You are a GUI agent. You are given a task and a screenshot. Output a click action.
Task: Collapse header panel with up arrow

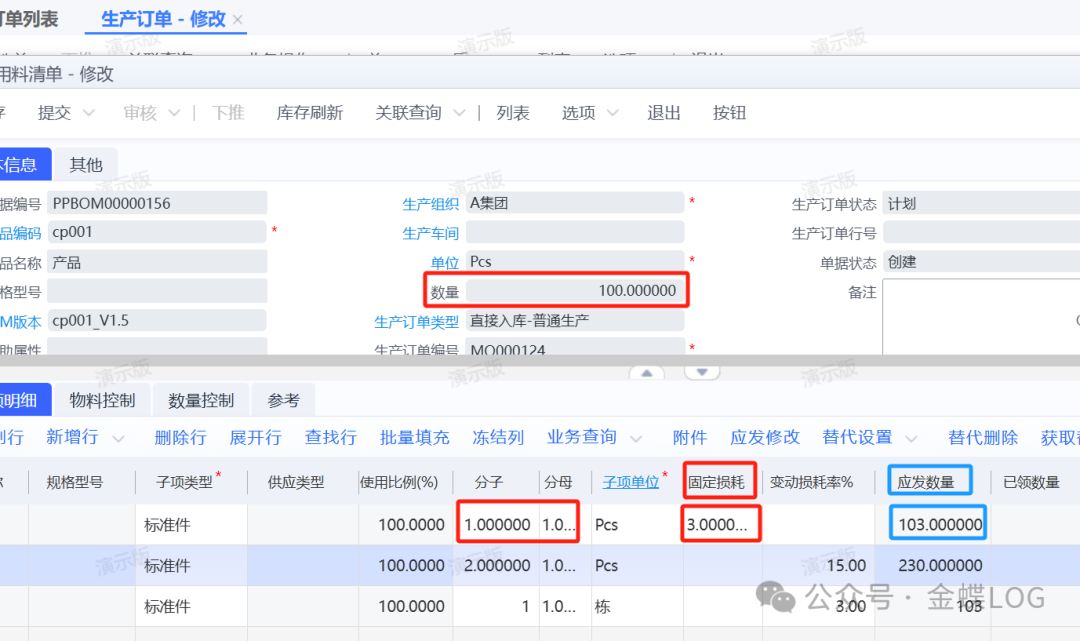[x=646, y=372]
